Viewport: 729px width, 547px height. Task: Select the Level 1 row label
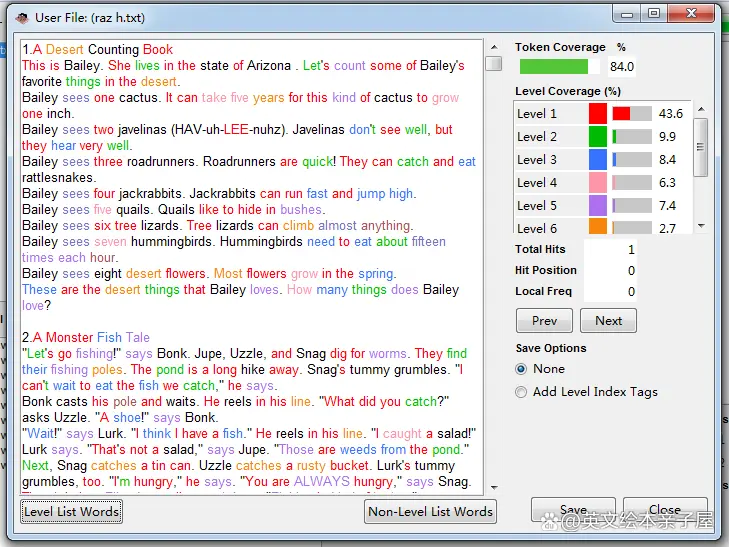[x=537, y=113]
